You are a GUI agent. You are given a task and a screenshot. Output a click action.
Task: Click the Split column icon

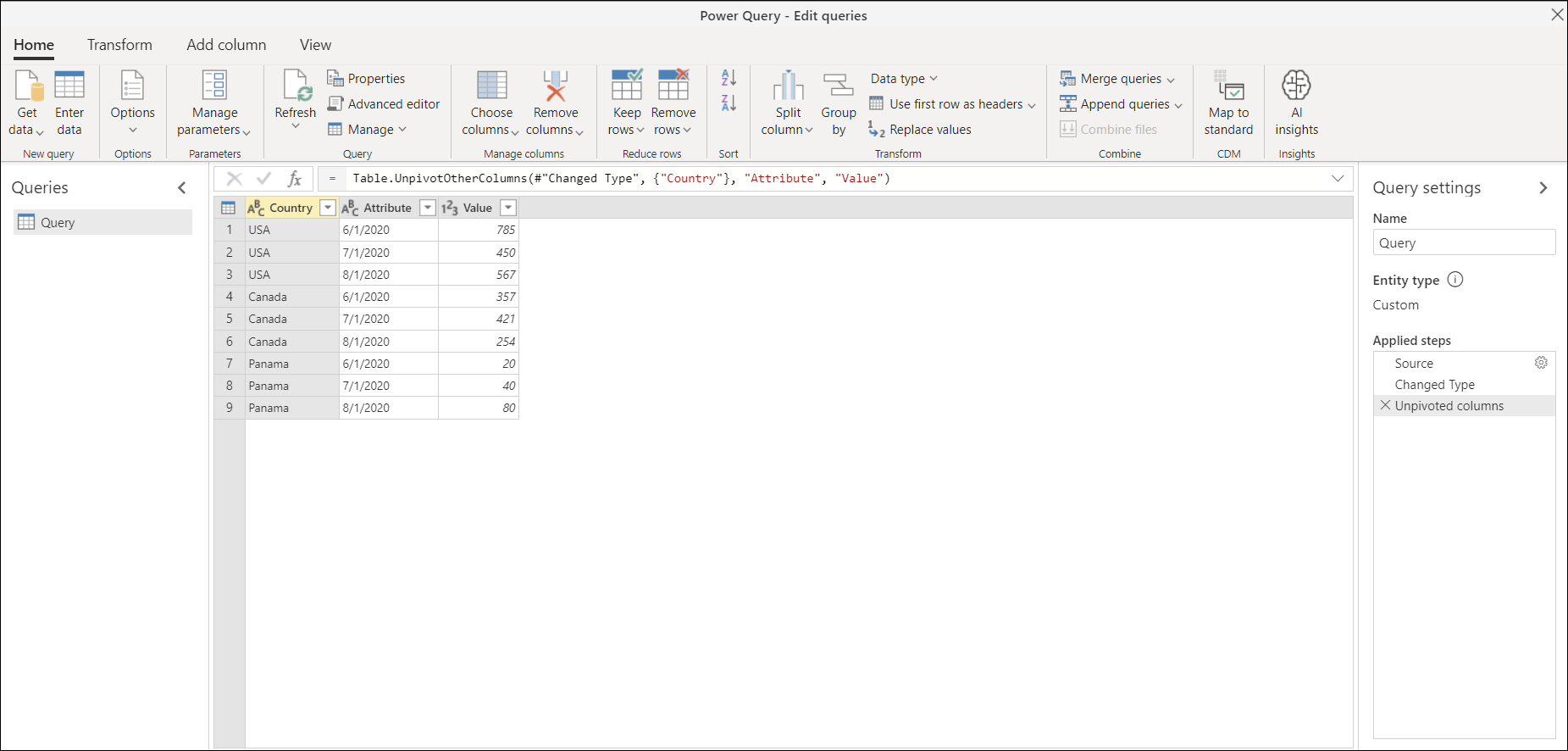(x=789, y=86)
